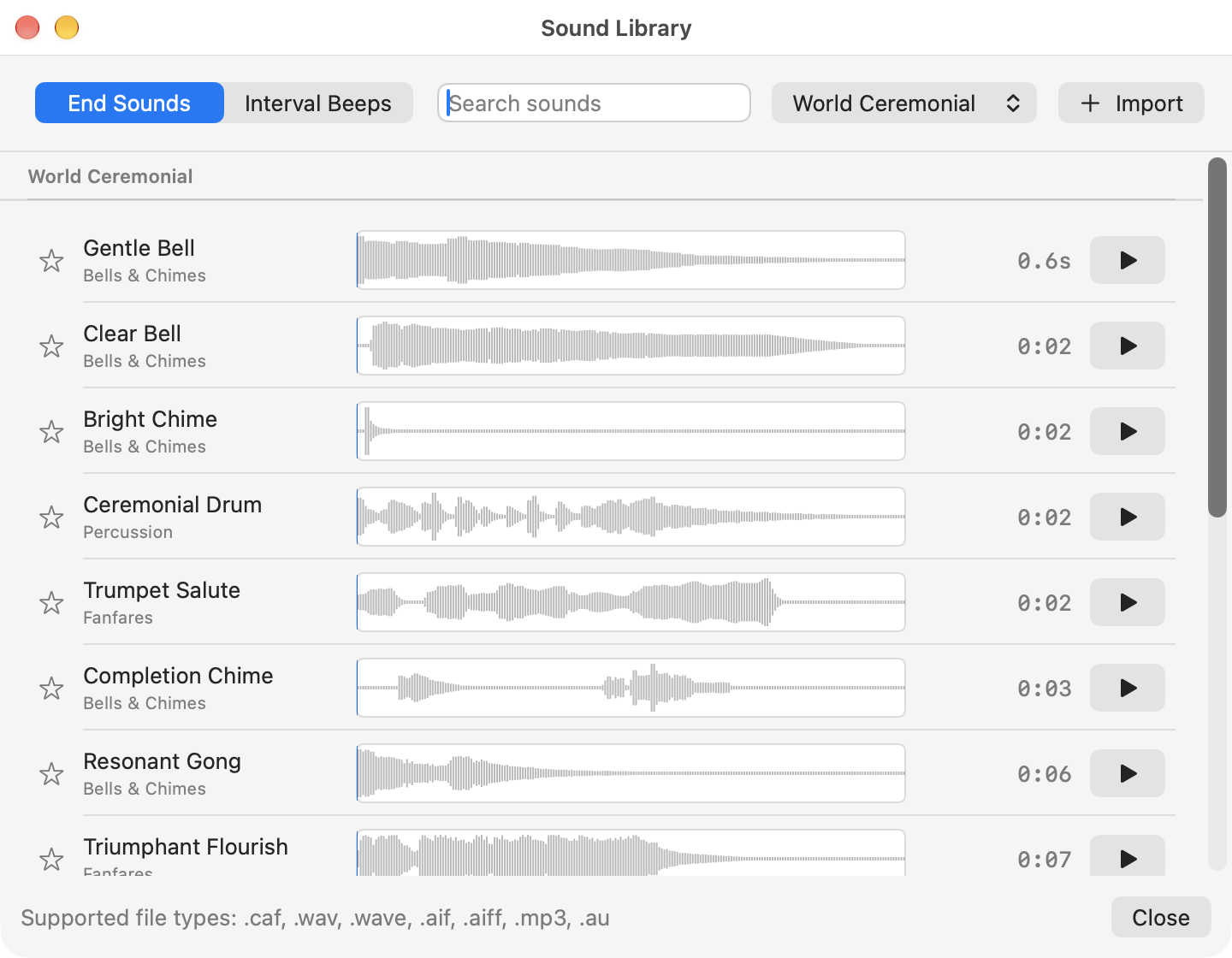
Task: Favorite the Gentle Bell sound
Action: click(x=51, y=260)
